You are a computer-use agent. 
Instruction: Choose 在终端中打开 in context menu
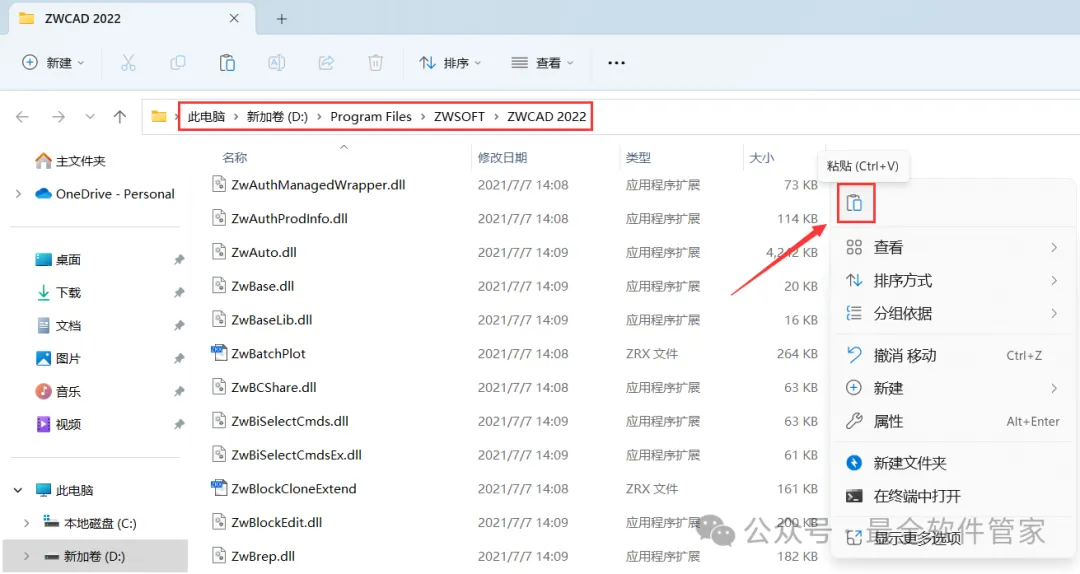pyautogui.click(x=953, y=496)
